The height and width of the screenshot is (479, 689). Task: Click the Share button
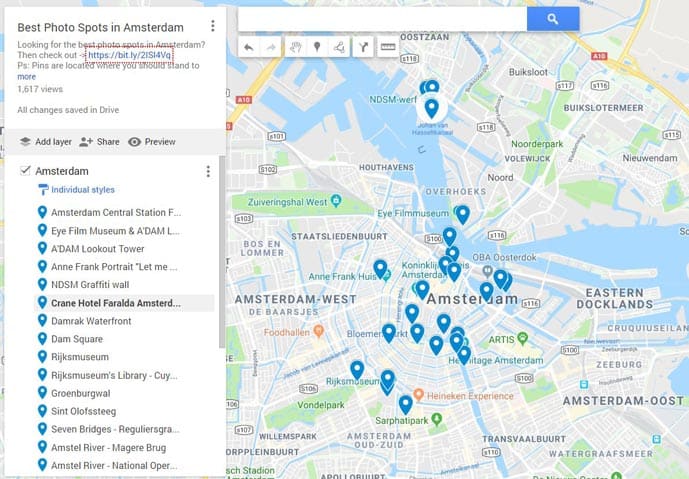100,142
